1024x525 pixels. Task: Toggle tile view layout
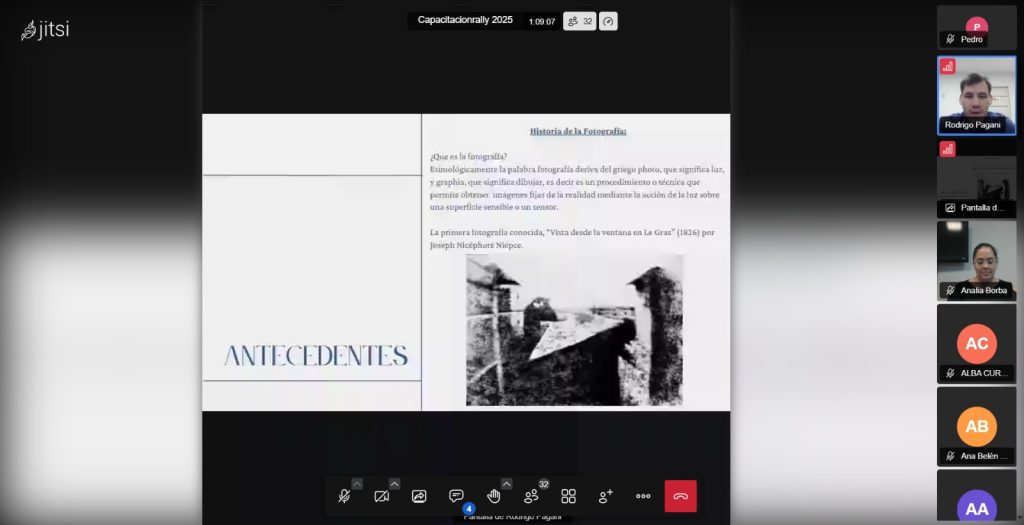pyautogui.click(x=569, y=496)
